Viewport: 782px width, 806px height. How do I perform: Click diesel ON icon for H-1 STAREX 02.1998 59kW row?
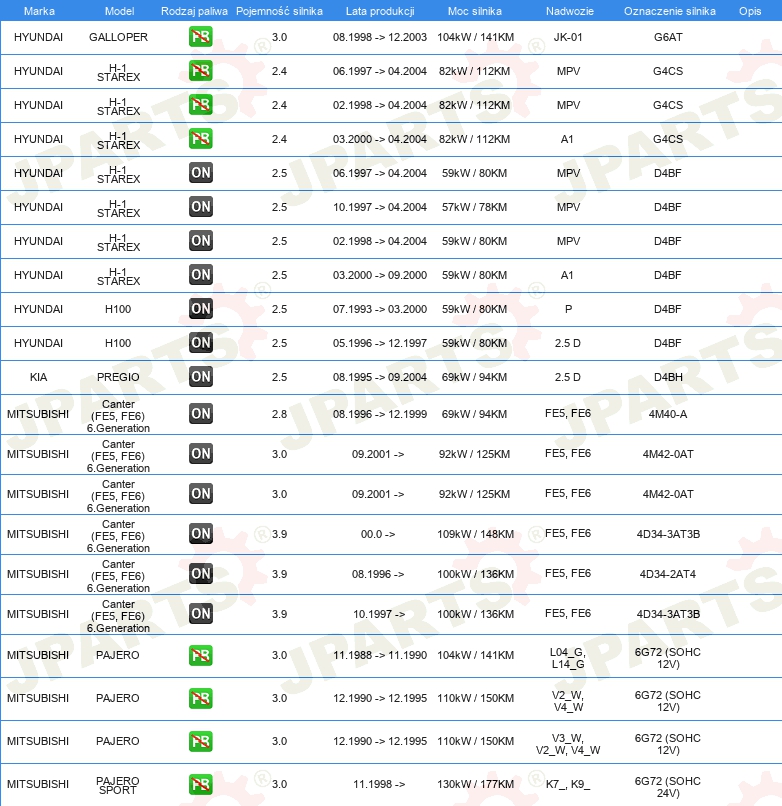tap(201, 241)
